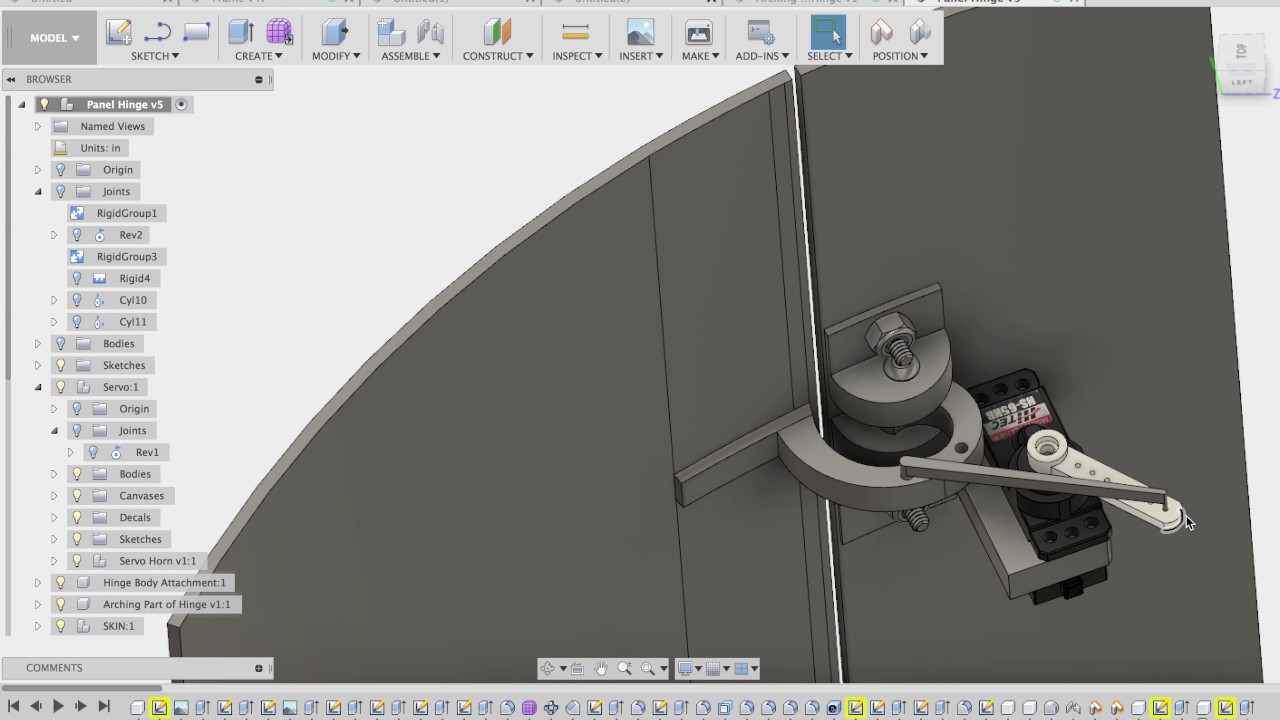1280x720 pixels.
Task: Select the Orbit navigation tool
Action: pyautogui.click(x=548, y=668)
